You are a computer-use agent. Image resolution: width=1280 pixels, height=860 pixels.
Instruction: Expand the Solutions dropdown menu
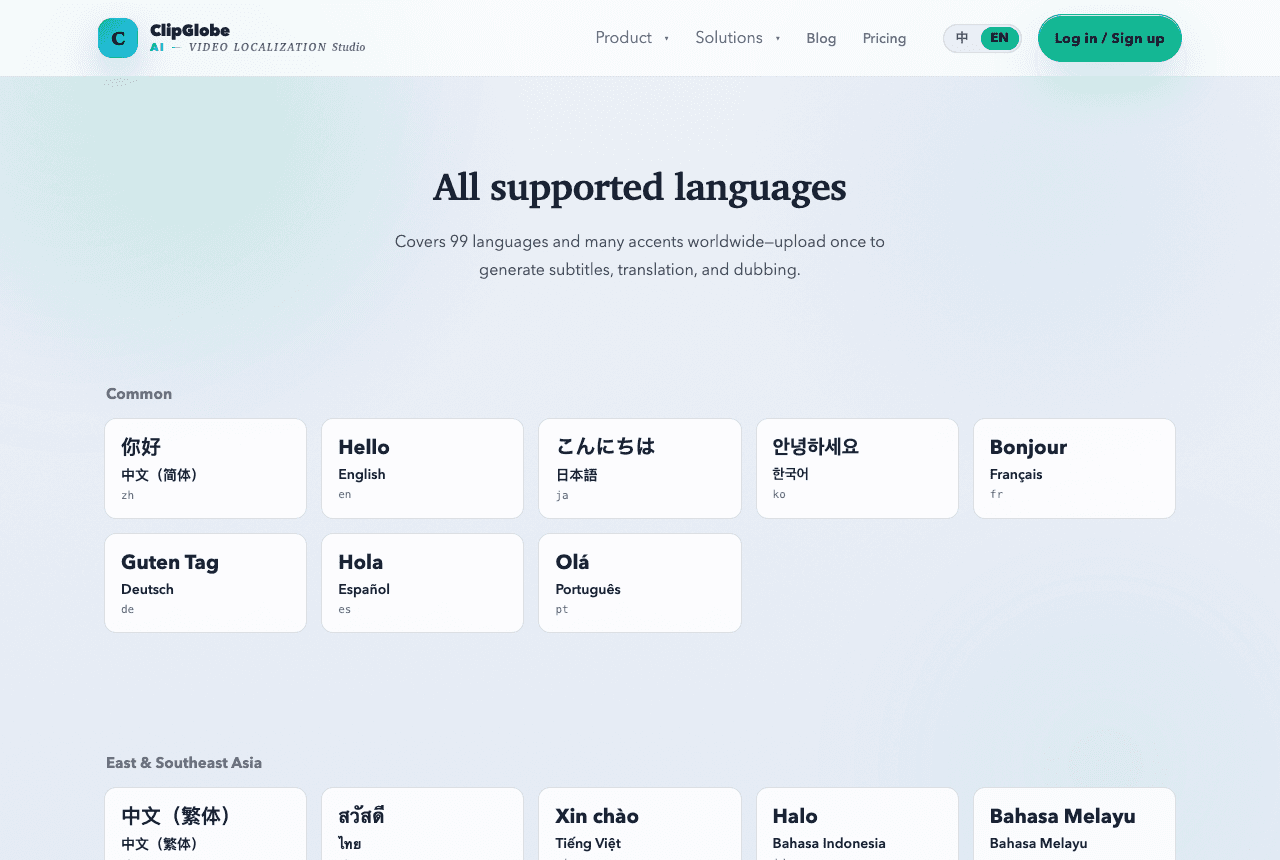[x=738, y=38]
